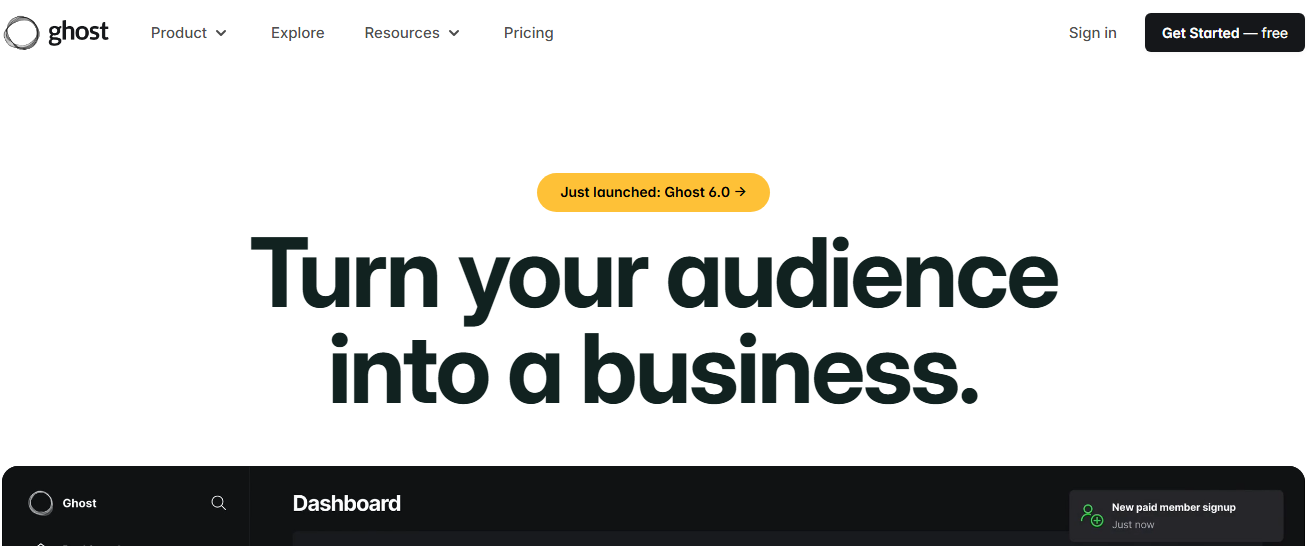Click the Sign in link

tap(1092, 33)
